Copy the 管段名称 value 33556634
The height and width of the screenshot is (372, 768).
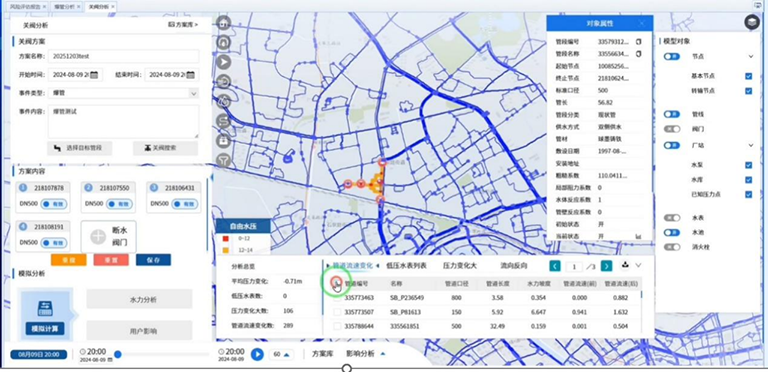pyautogui.click(x=638, y=54)
